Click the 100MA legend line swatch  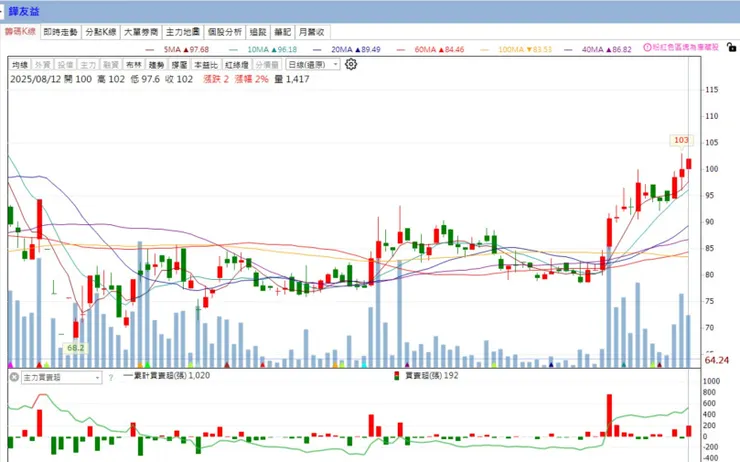point(484,50)
